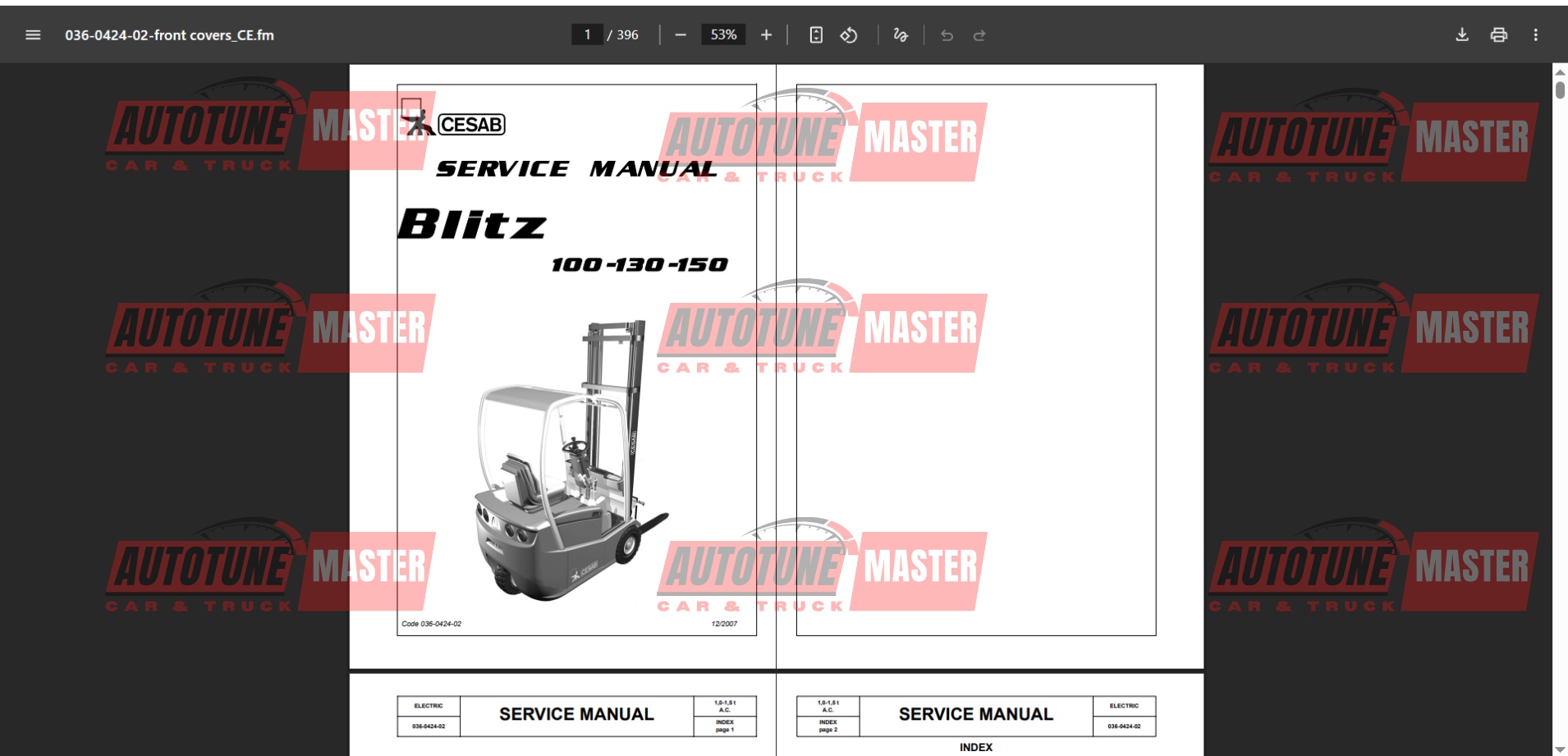Activate the draw annotation tool
The height and width of the screenshot is (756, 1568).
(901, 35)
